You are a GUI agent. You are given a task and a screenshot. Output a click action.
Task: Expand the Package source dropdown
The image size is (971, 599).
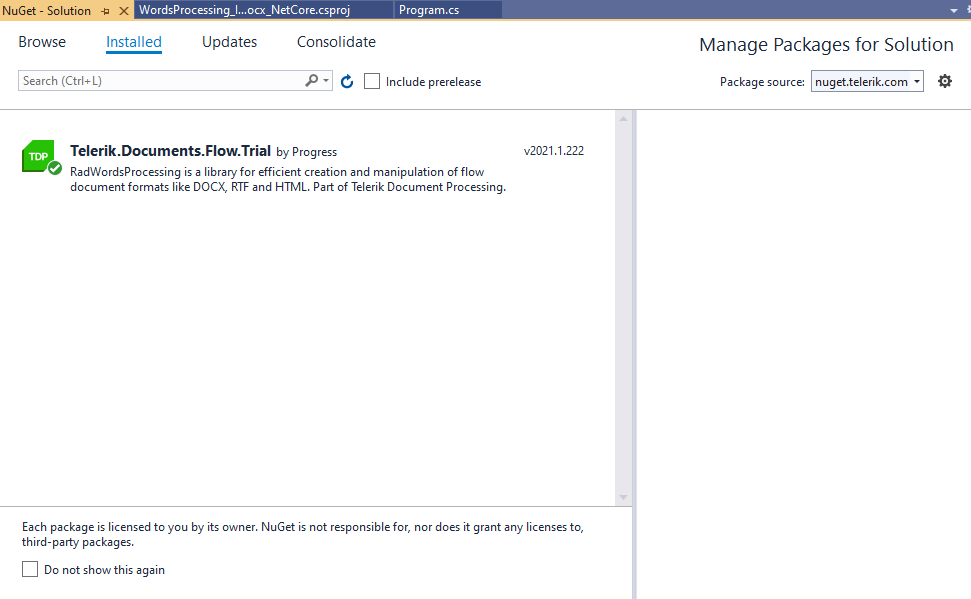click(x=917, y=82)
